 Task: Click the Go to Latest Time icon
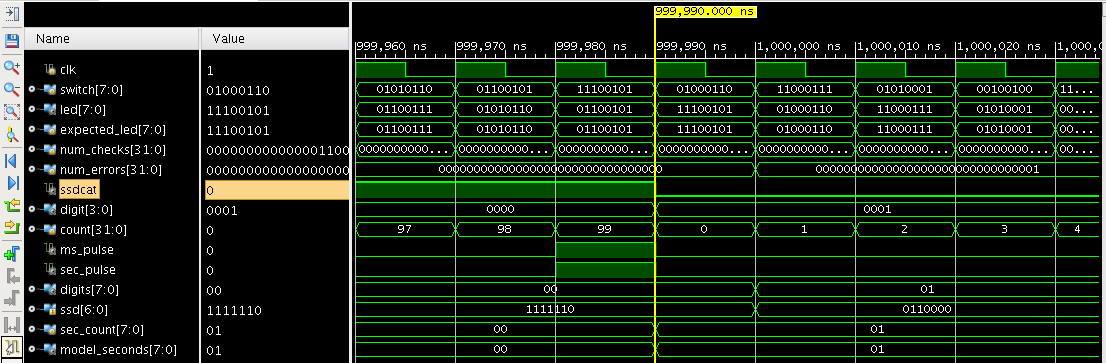pyautogui.click(x=11, y=183)
